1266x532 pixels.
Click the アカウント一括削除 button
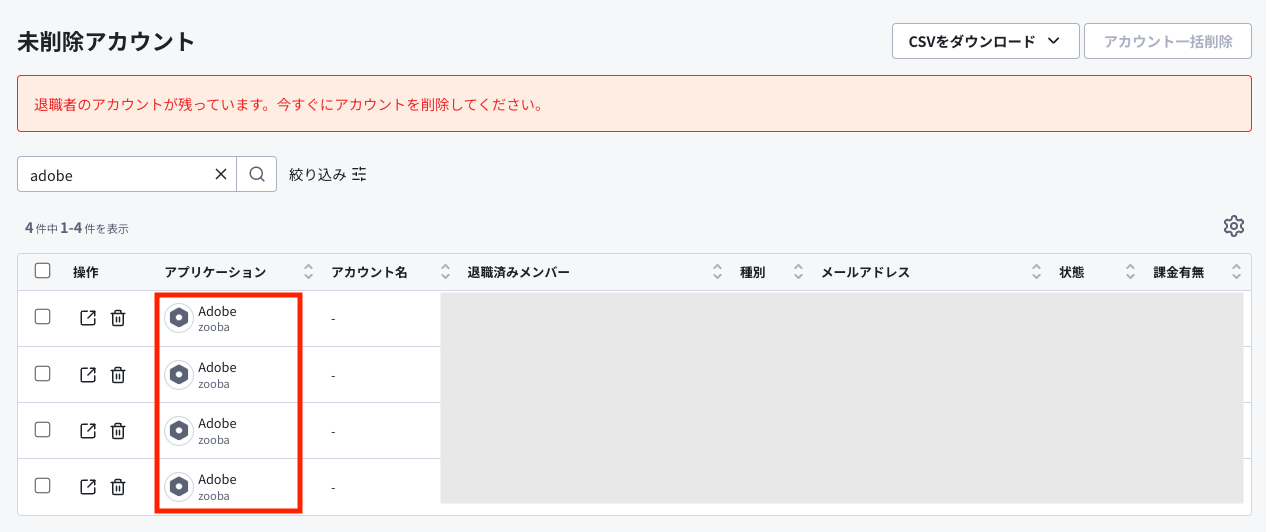click(1168, 41)
